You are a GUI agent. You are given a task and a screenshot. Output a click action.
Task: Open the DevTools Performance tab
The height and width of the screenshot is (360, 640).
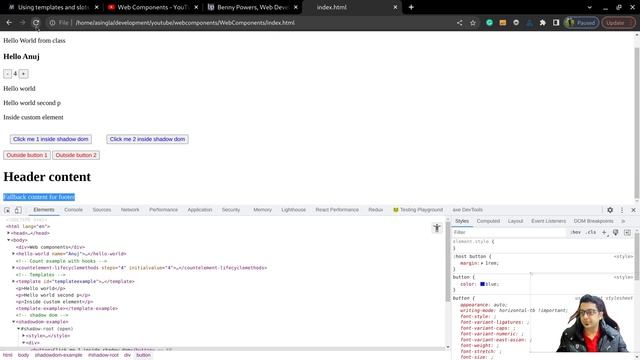click(x=163, y=210)
